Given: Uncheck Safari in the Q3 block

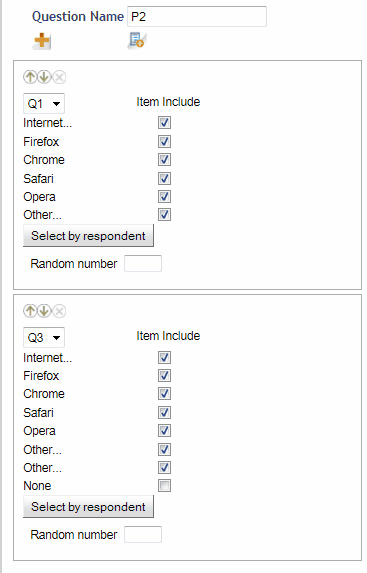Looking at the screenshot, I should pyautogui.click(x=164, y=413).
